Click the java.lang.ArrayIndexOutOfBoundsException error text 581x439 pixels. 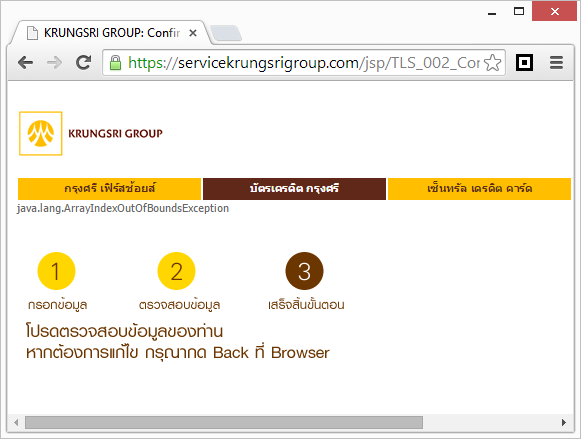123,209
